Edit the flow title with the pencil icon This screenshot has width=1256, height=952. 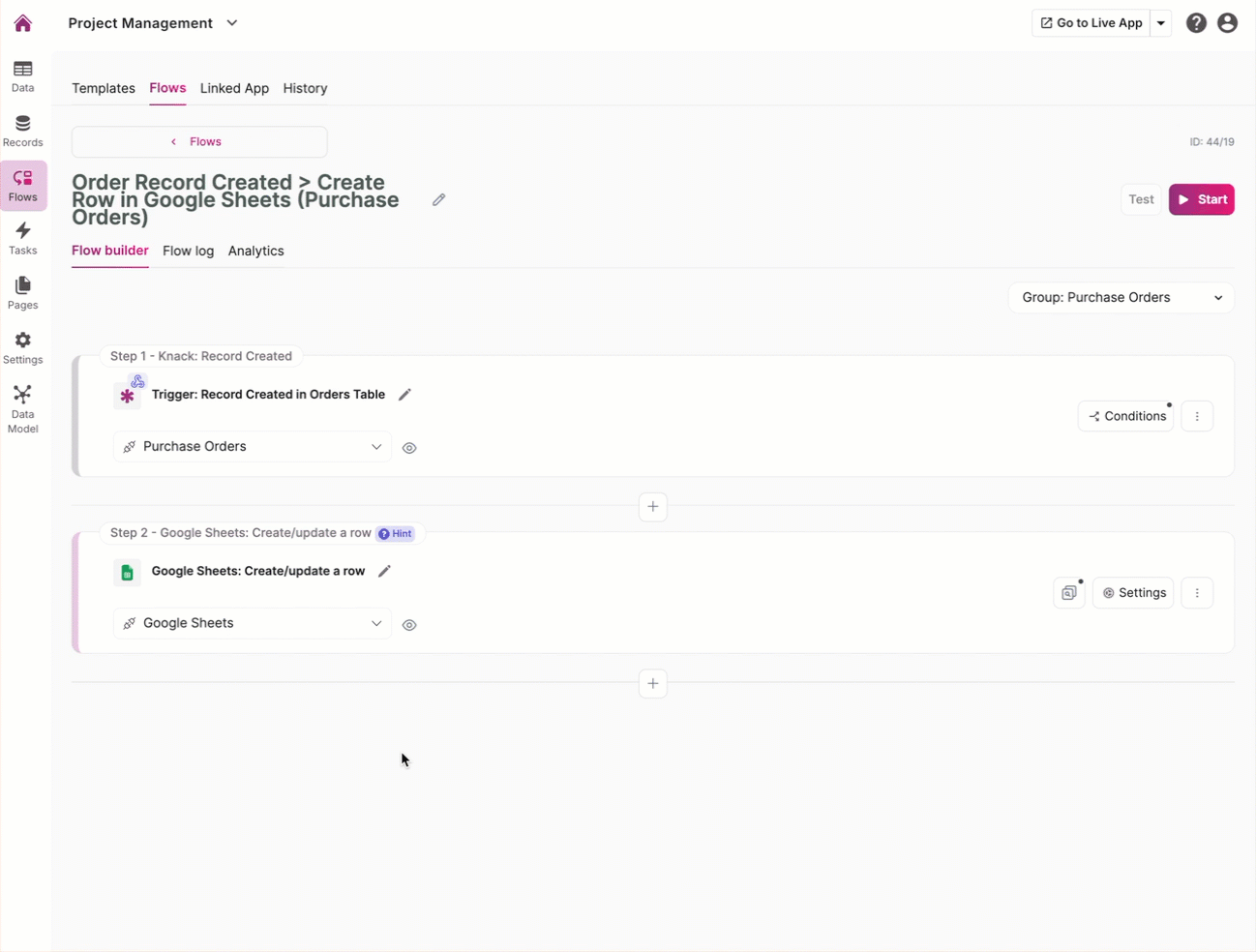click(438, 199)
